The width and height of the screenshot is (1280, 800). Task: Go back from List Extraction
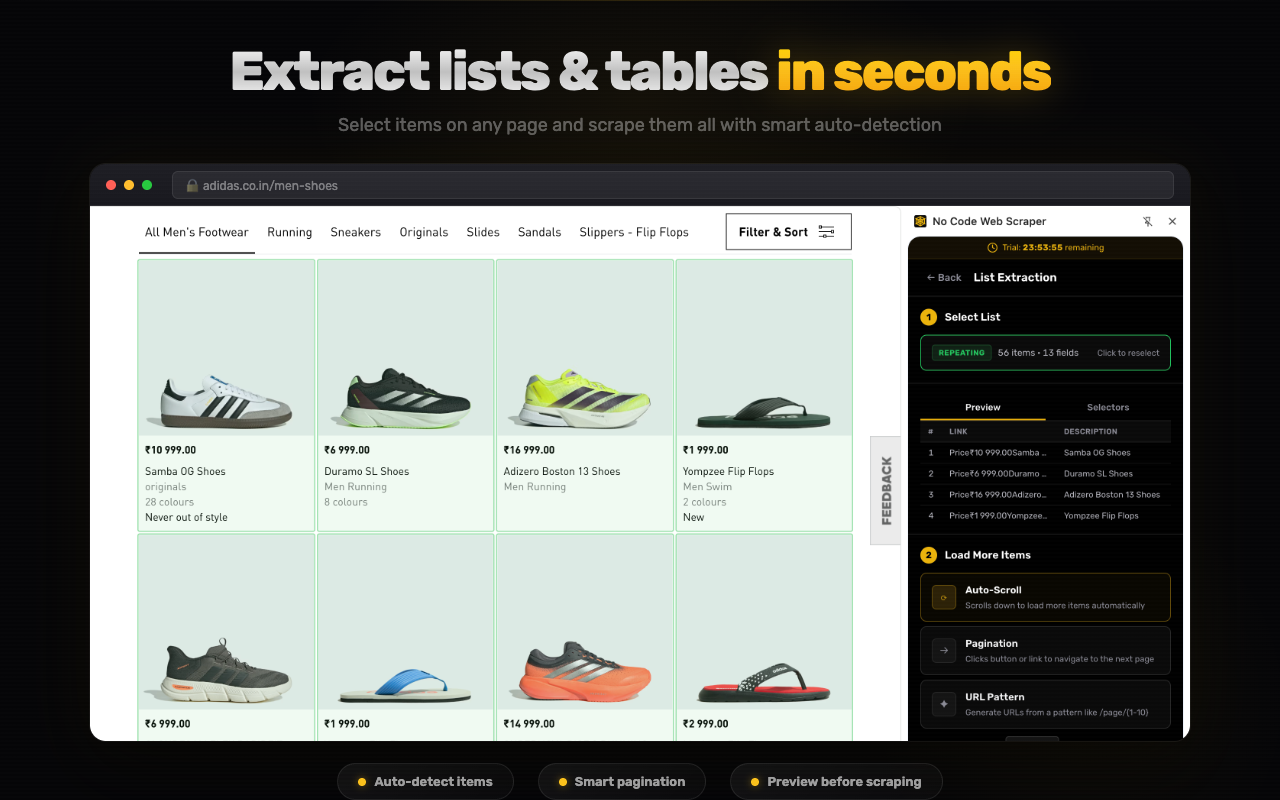[x=943, y=278]
